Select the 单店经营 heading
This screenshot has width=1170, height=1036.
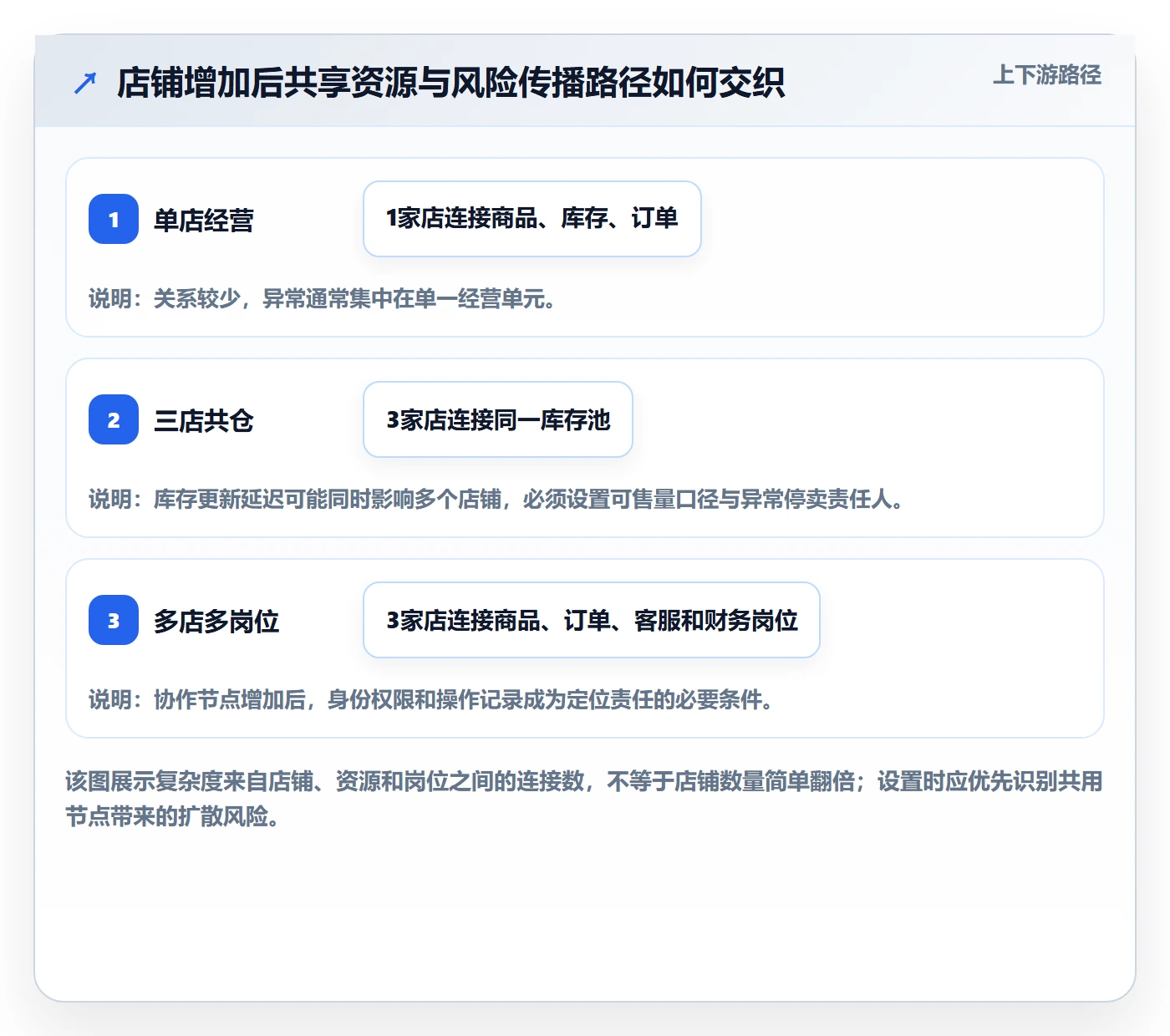(204, 221)
